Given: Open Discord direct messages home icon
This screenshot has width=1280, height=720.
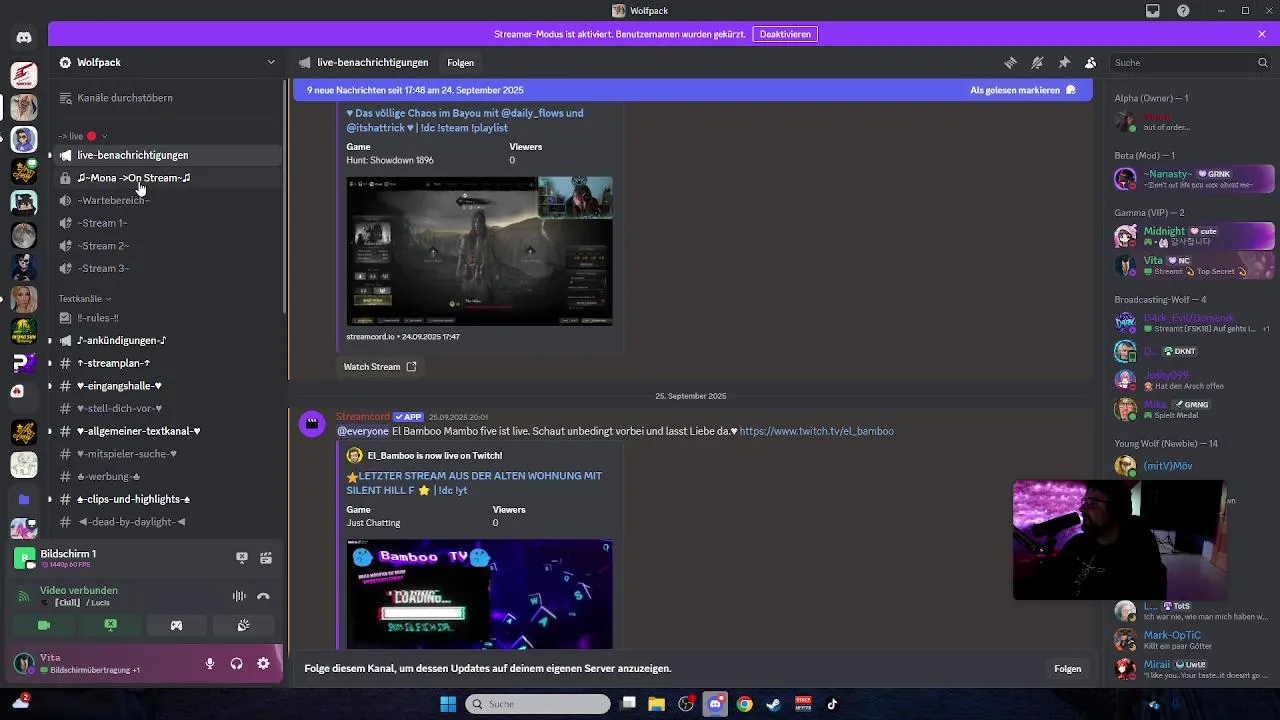Looking at the screenshot, I should coord(24,38).
